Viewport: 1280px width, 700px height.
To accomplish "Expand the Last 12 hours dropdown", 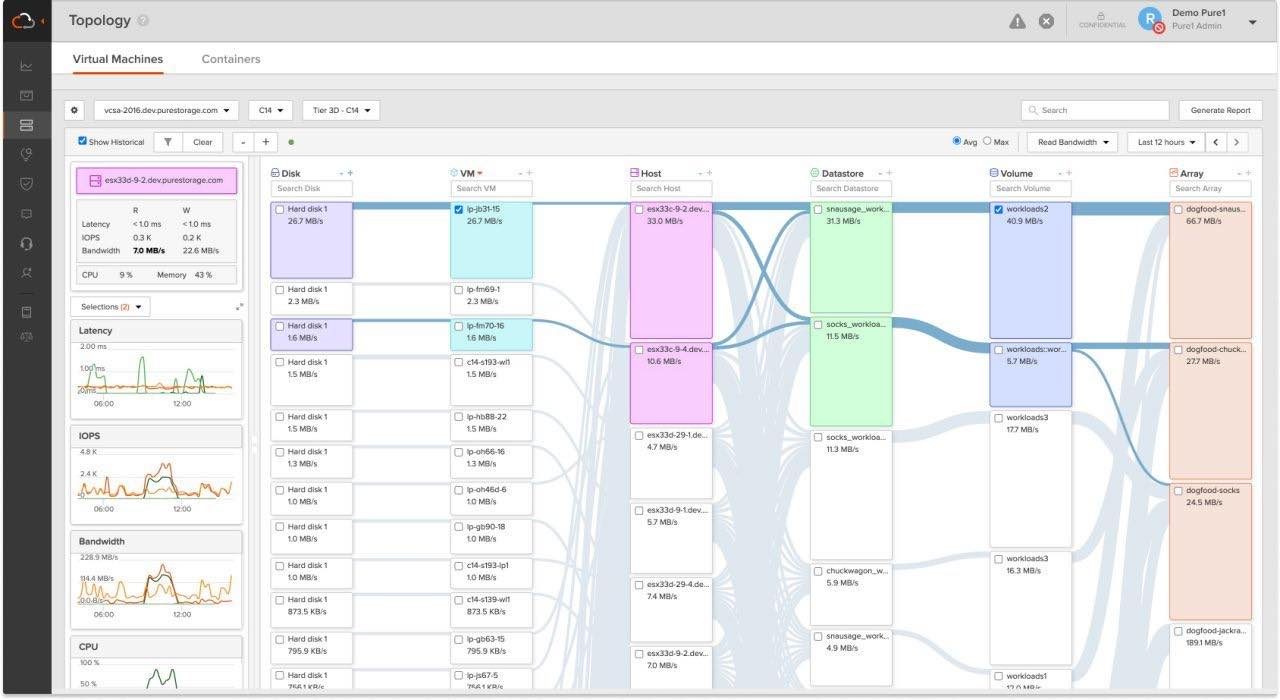I will tap(1165, 142).
